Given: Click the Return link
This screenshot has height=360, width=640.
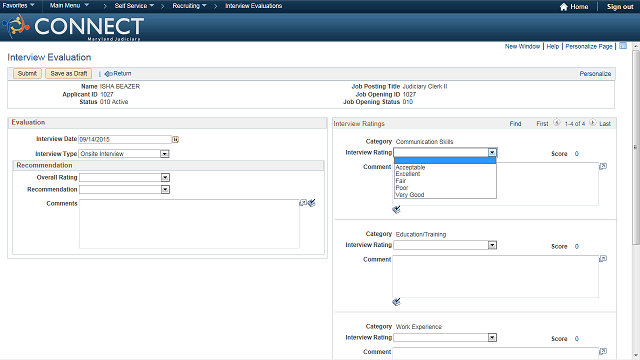Looking at the screenshot, I should coord(118,73).
